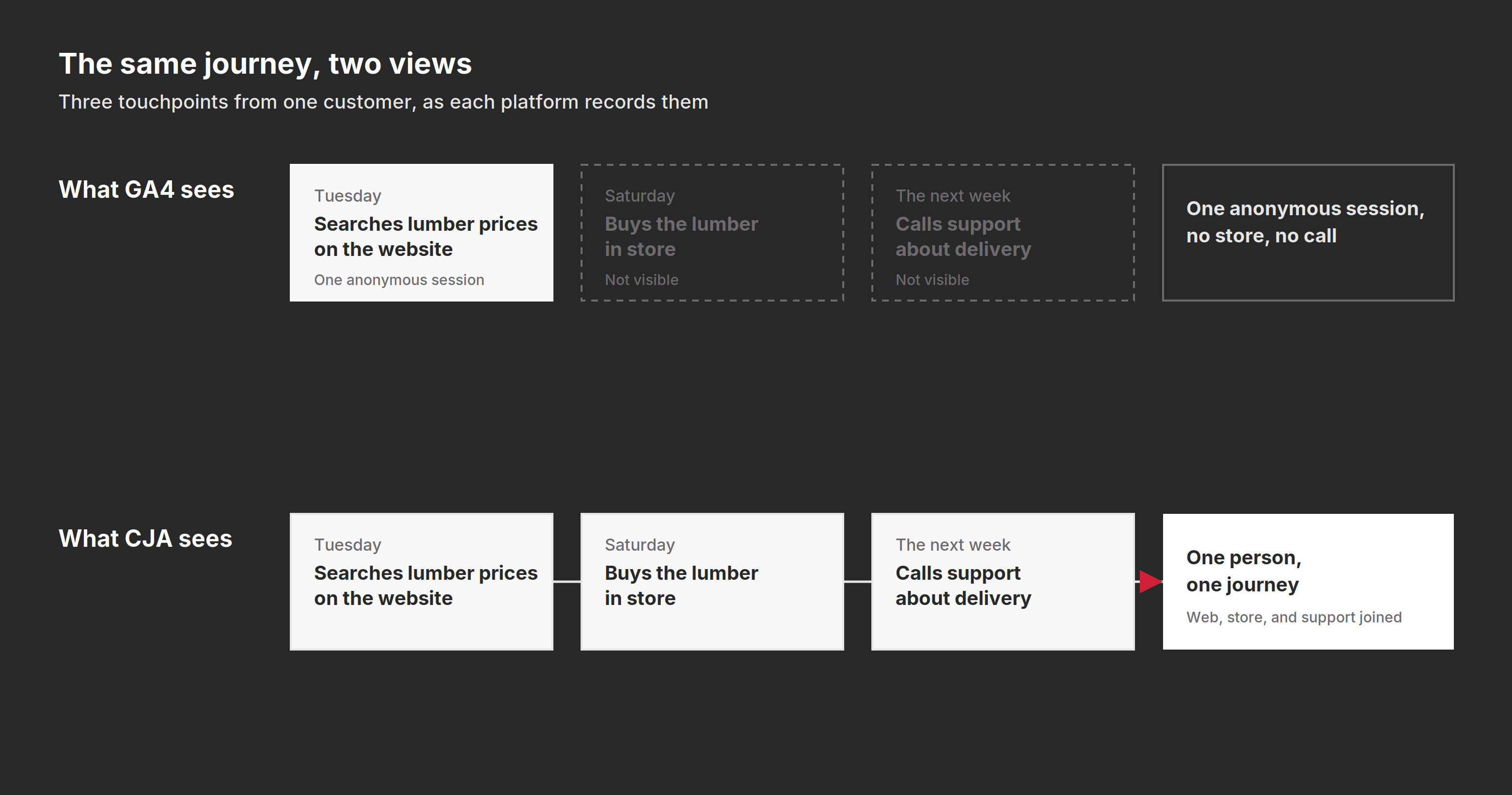The image size is (1512, 795).
Task: Select the dashed 'Calls support about delivery' card
Action: (1003, 233)
